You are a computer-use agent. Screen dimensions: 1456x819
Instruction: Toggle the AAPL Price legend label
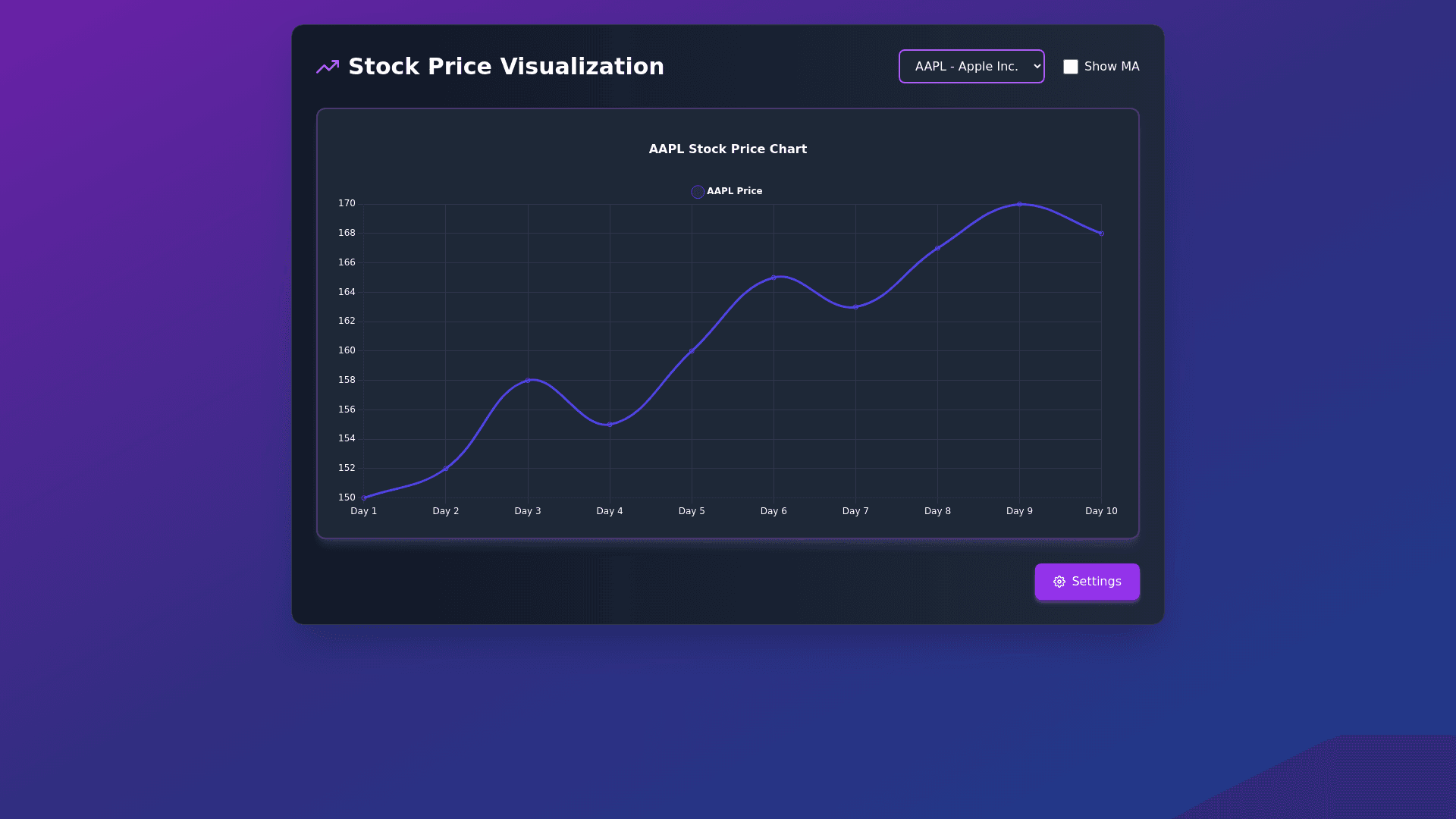734,191
